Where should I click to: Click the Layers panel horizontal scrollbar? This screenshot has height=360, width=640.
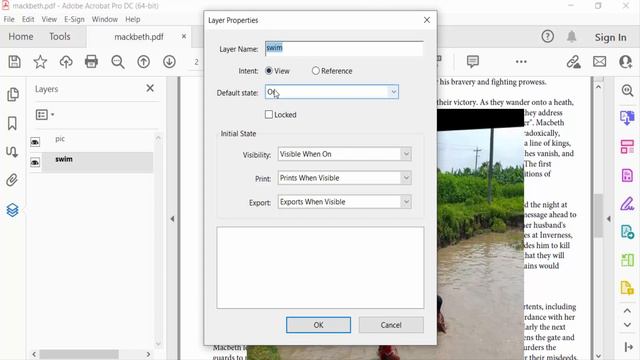tap(79, 354)
